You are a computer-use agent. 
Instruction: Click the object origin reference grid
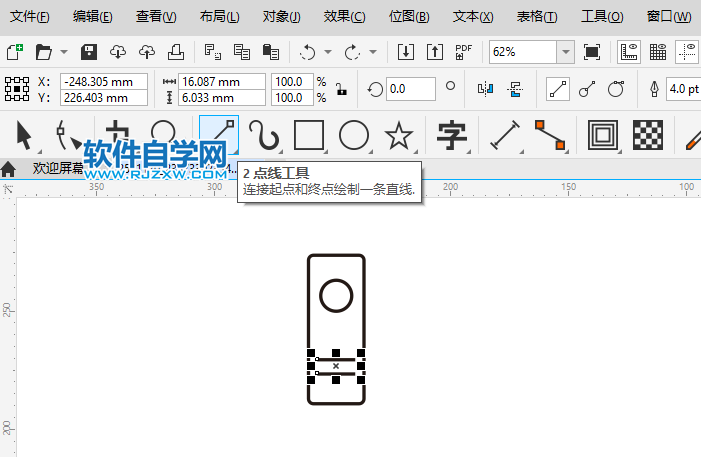point(17,89)
